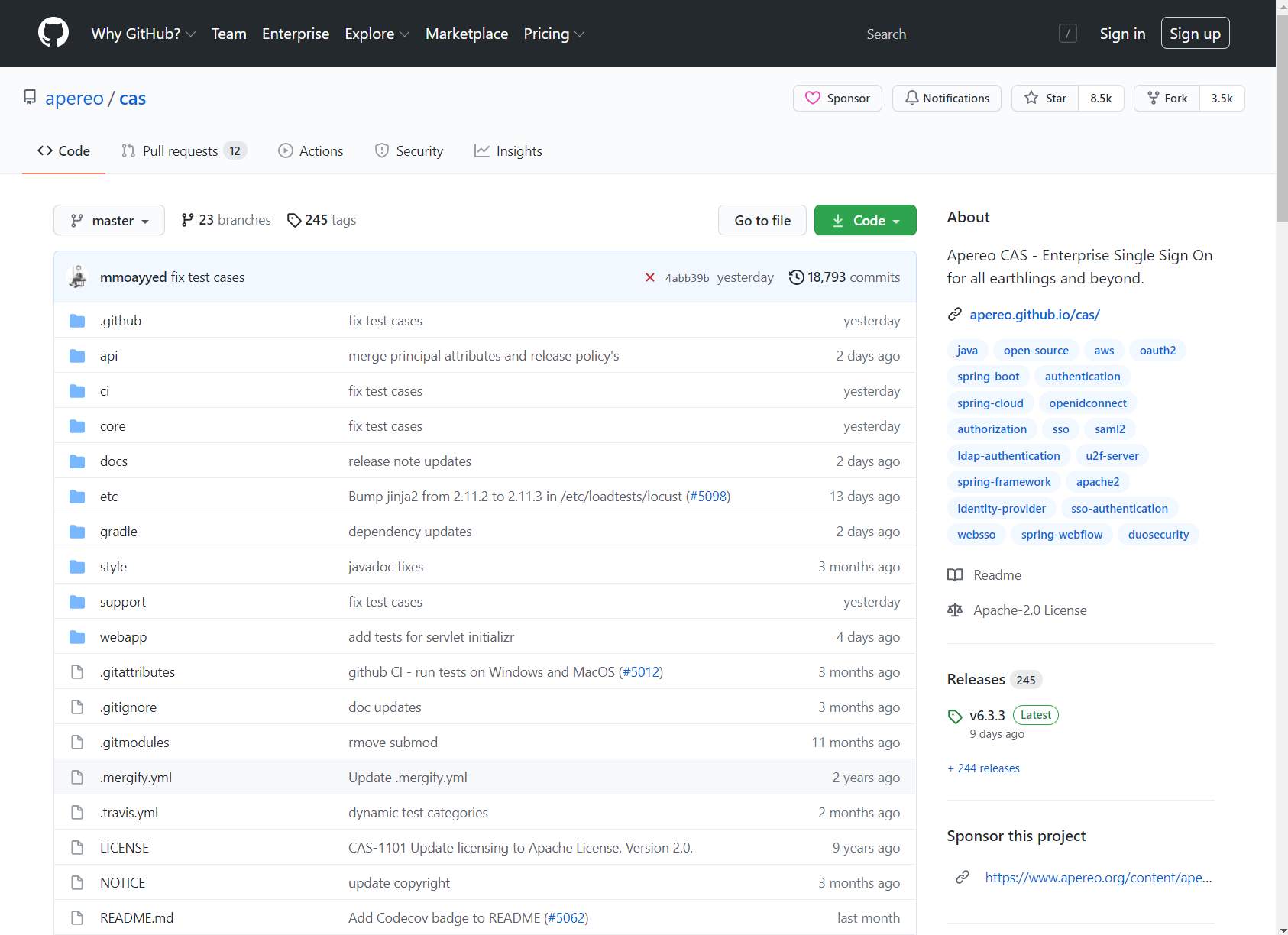The height and width of the screenshot is (935, 1288).
Task: Click the pull request #5098 link
Action: click(x=708, y=497)
